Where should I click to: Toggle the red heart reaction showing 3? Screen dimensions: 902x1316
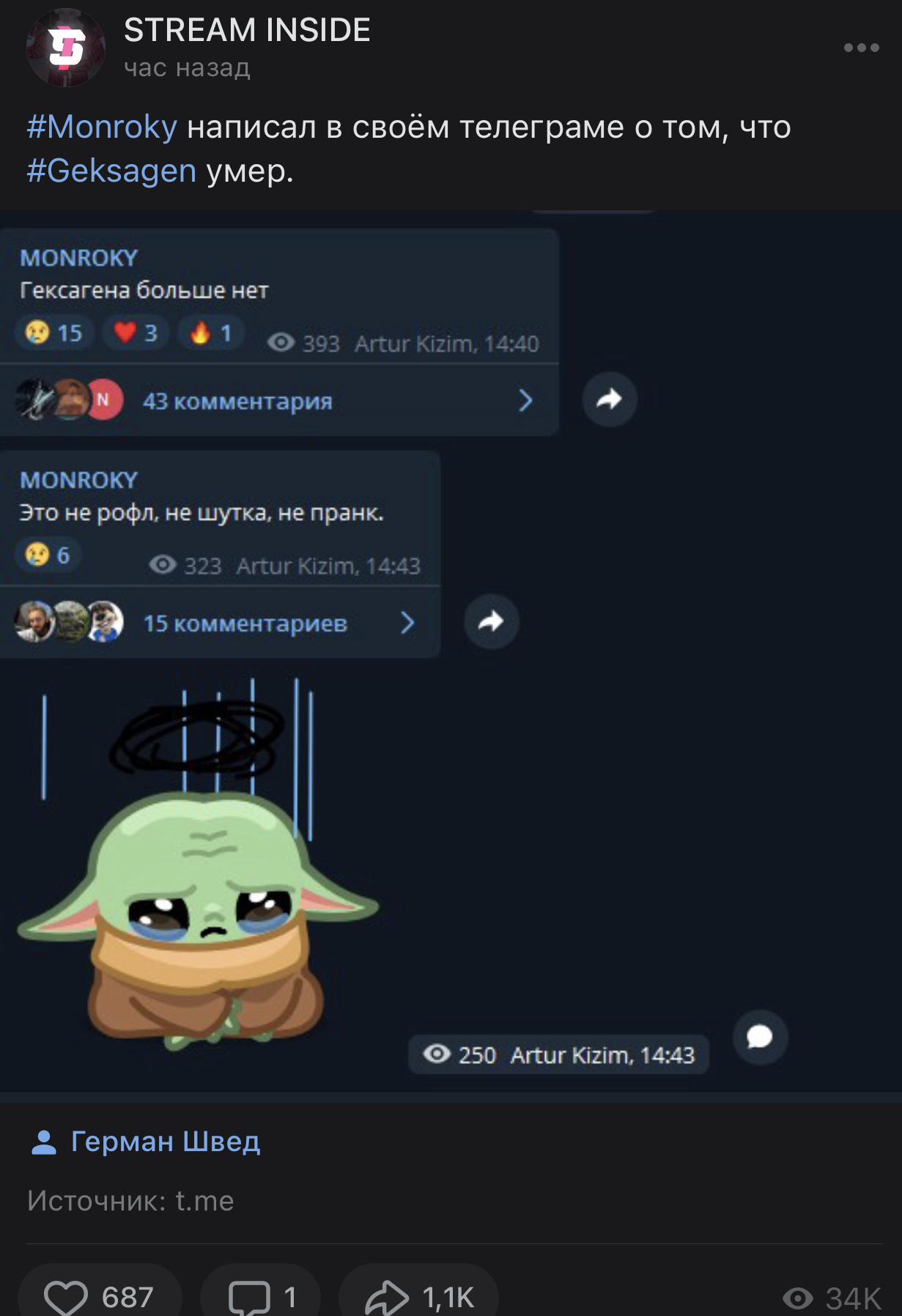136,333
